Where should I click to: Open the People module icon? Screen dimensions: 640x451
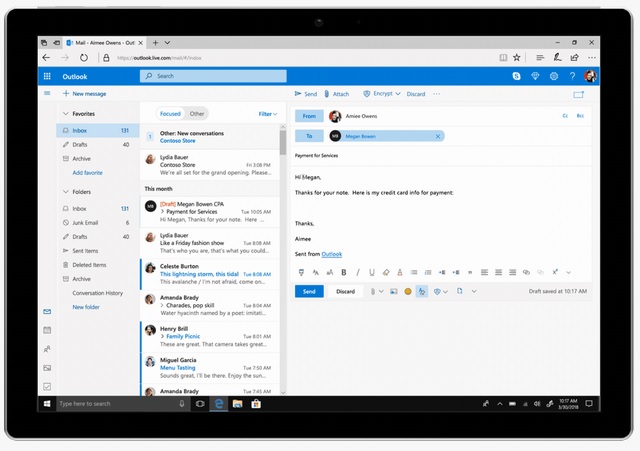tap(47, 349)
